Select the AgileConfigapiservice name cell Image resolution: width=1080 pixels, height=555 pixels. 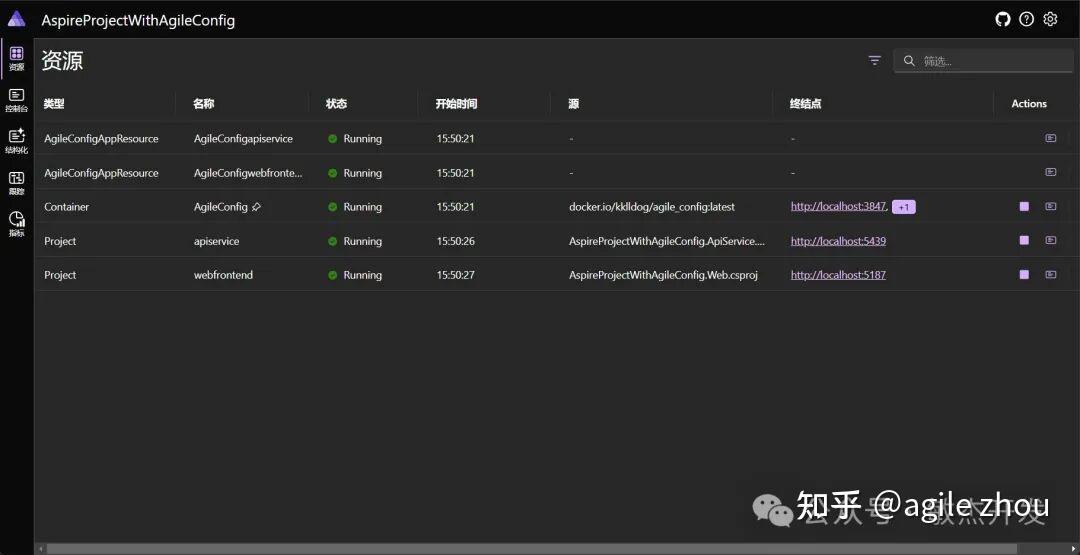click(243, 138)
